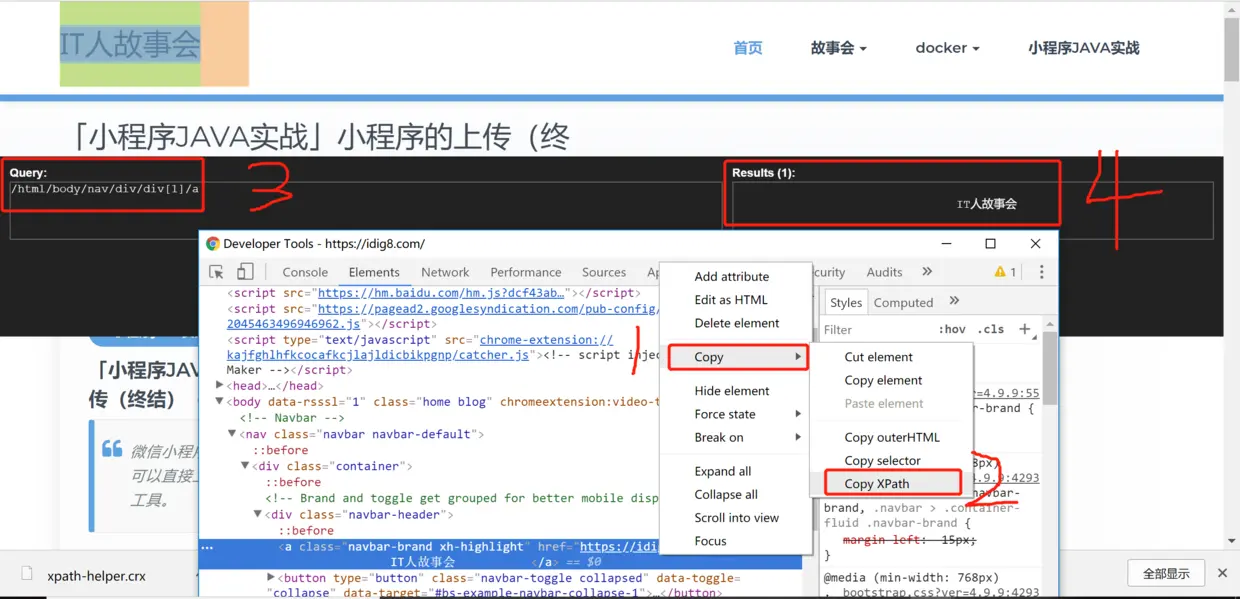Switch to the Console tab
Viewport: 1240px width, 599px height.
pyautogui.click(x=305, y=272)
